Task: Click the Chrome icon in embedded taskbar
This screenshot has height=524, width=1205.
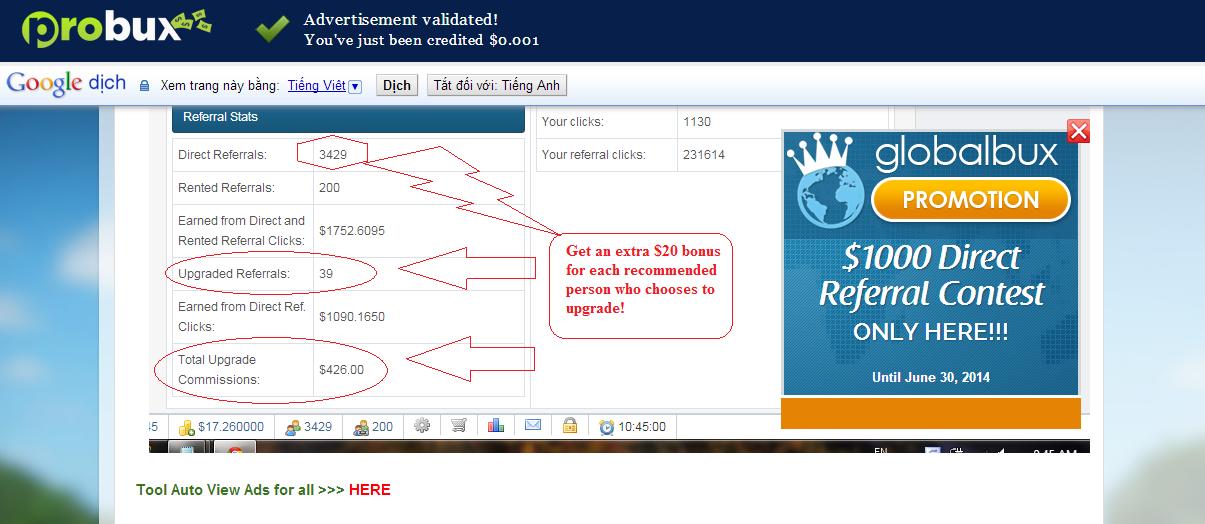Action: tap(236, 451)
